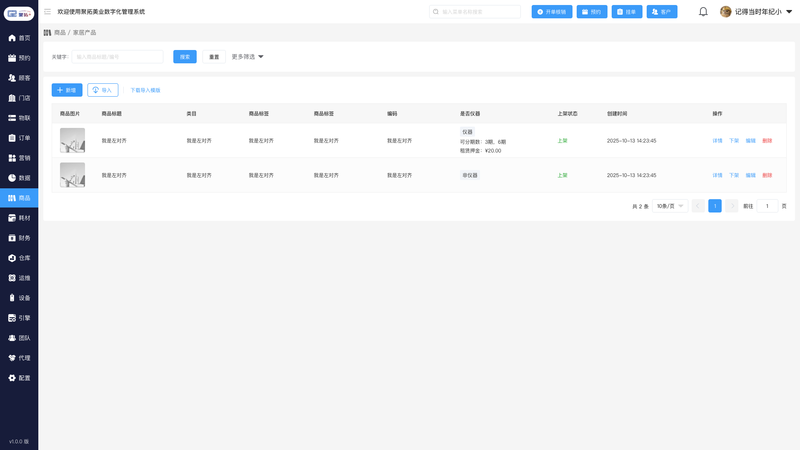
Task: Open 设备 devices in the sidebar
Action: point(19,298)
